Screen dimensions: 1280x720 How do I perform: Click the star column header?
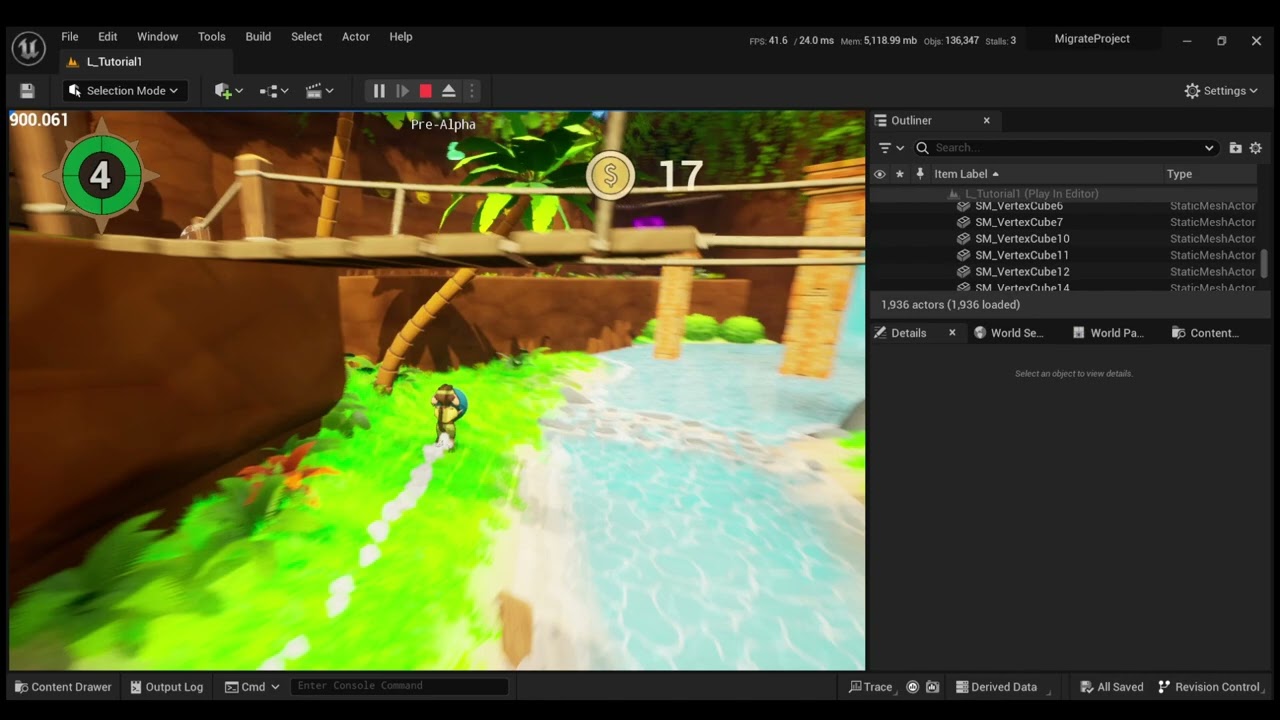(899, 174)
